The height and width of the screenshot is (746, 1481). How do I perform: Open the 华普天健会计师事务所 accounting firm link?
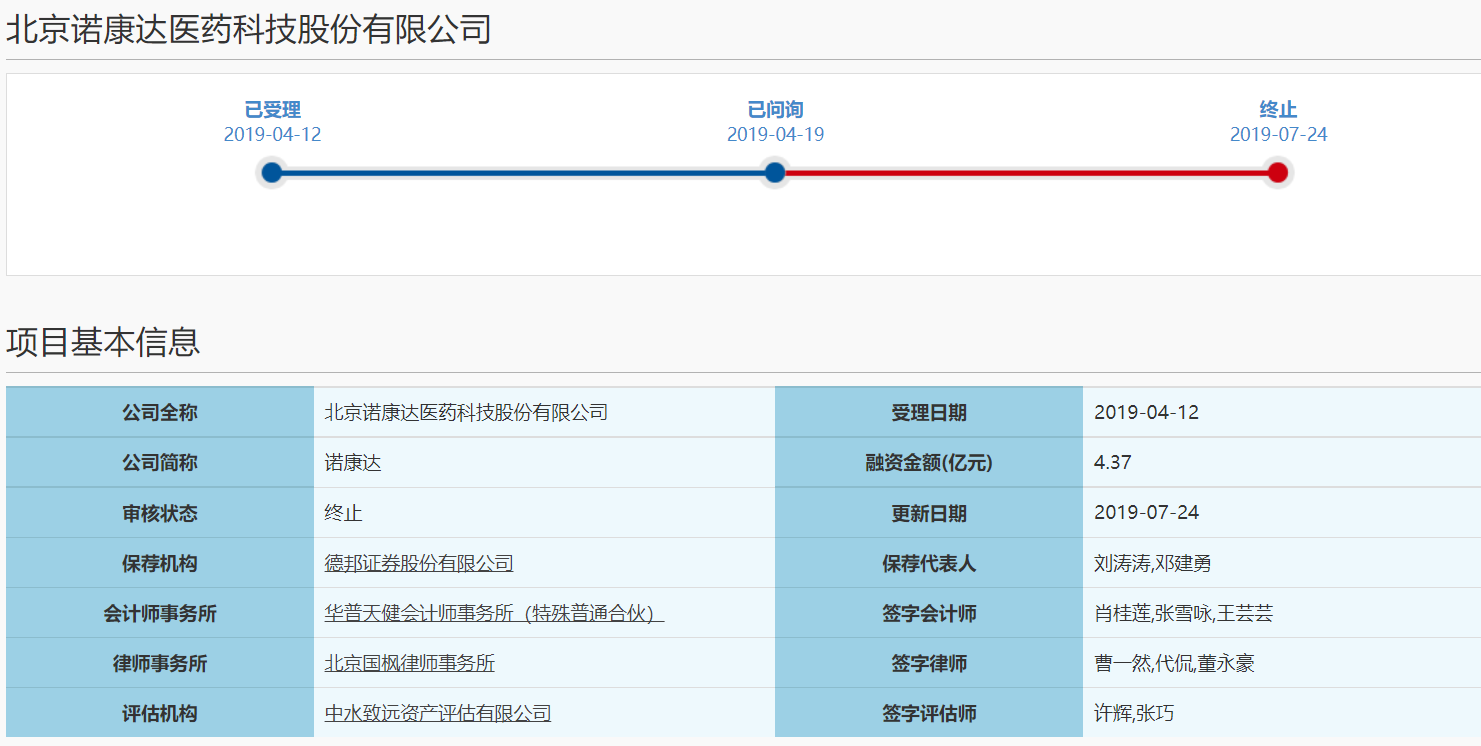click(x=494, y=613)
